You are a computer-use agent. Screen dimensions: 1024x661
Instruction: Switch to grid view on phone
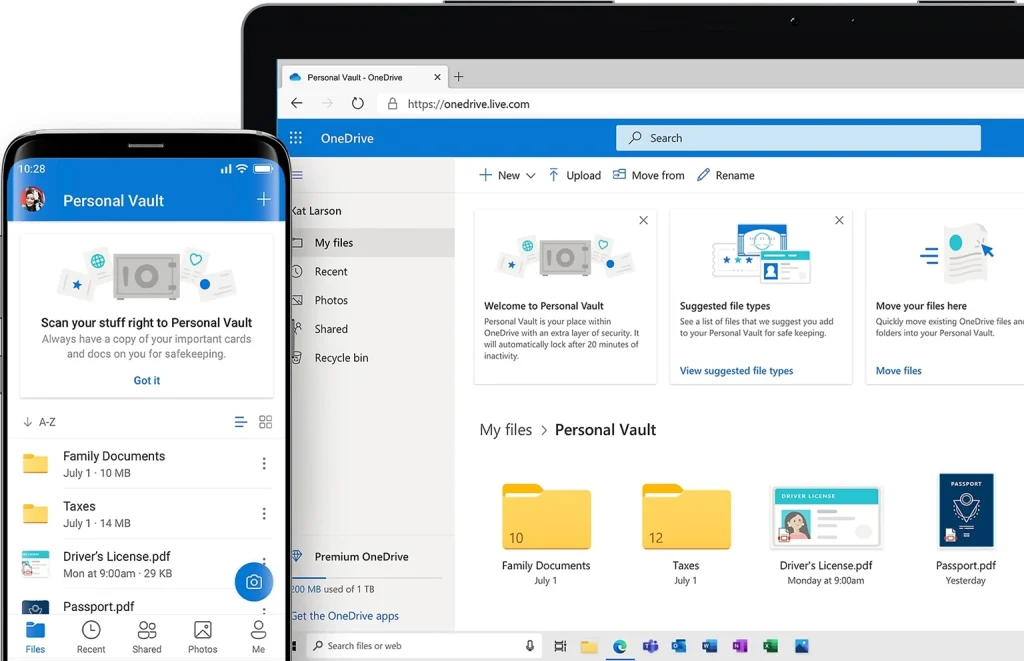coord(265,422)
